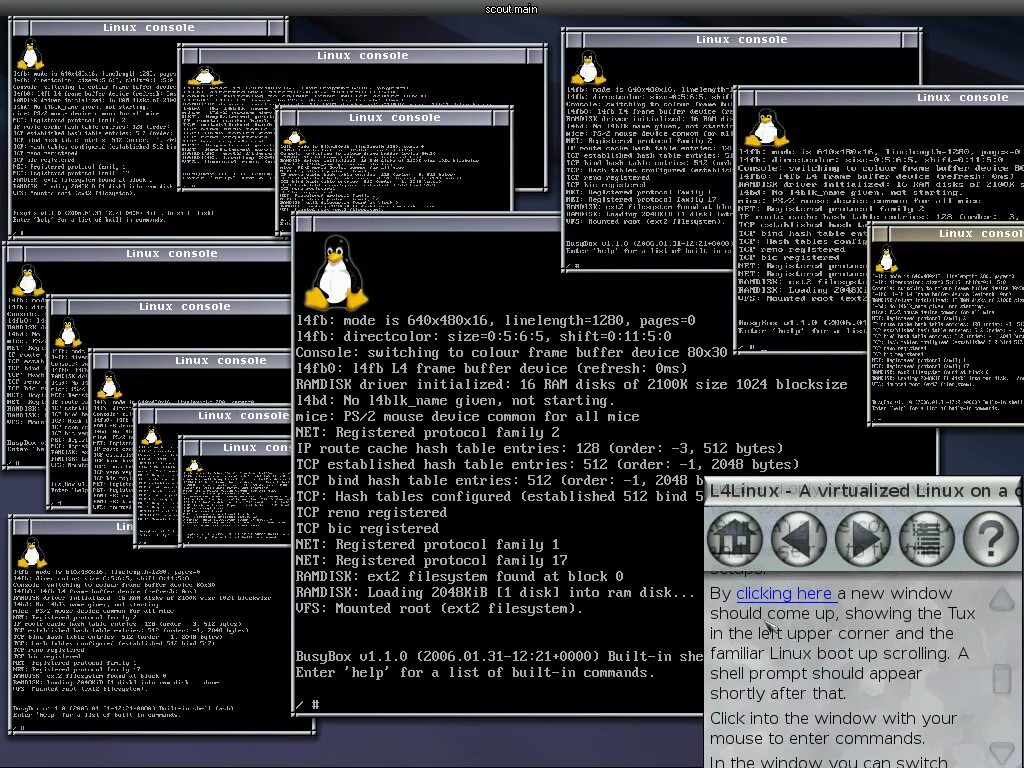1024x768 pixels.
Task: Click "RAMDISK driver initialized" line in large console
Action: [x=571, y=384]
